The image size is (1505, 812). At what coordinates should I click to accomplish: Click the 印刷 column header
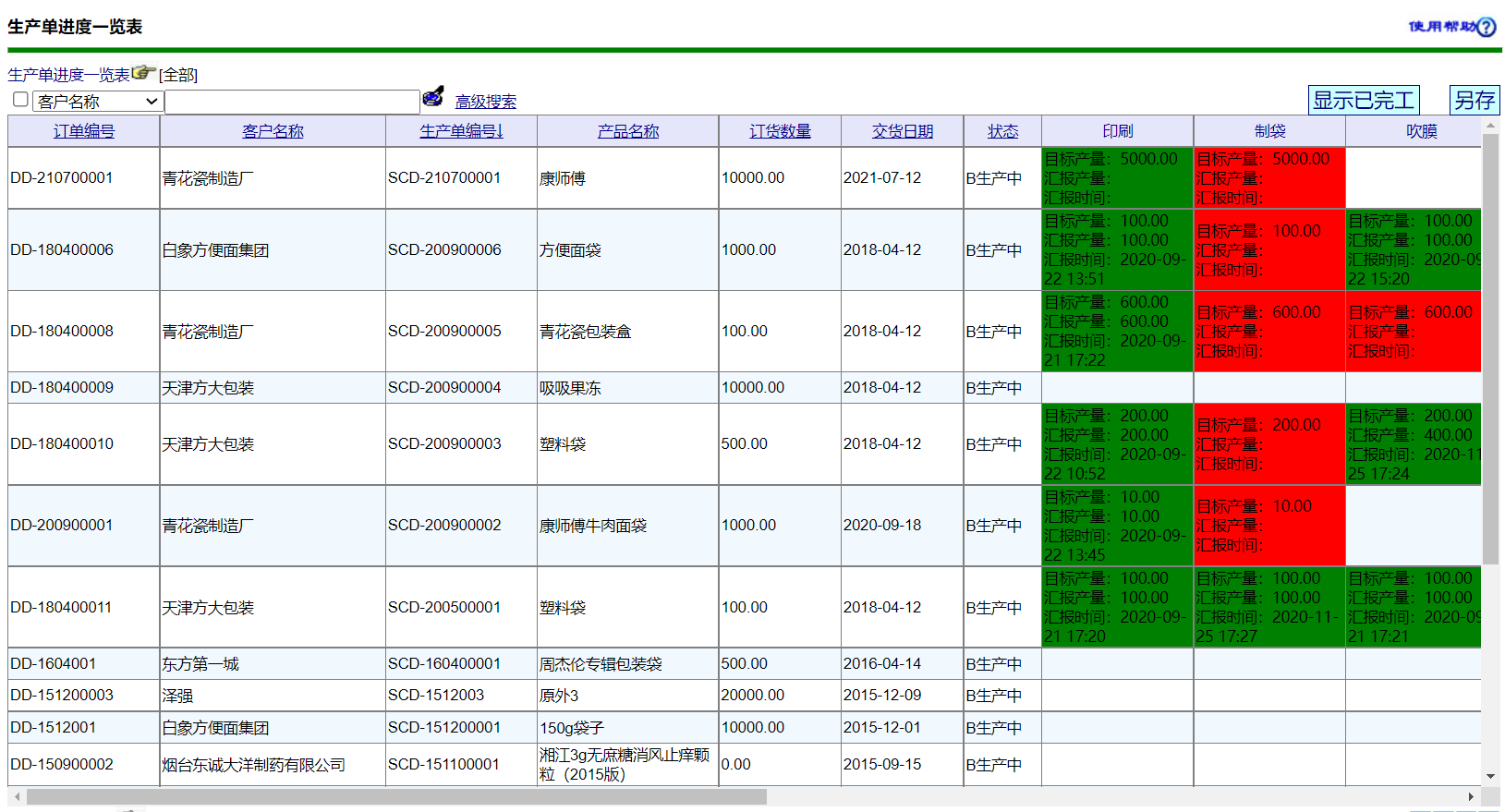click(1118, 131)
